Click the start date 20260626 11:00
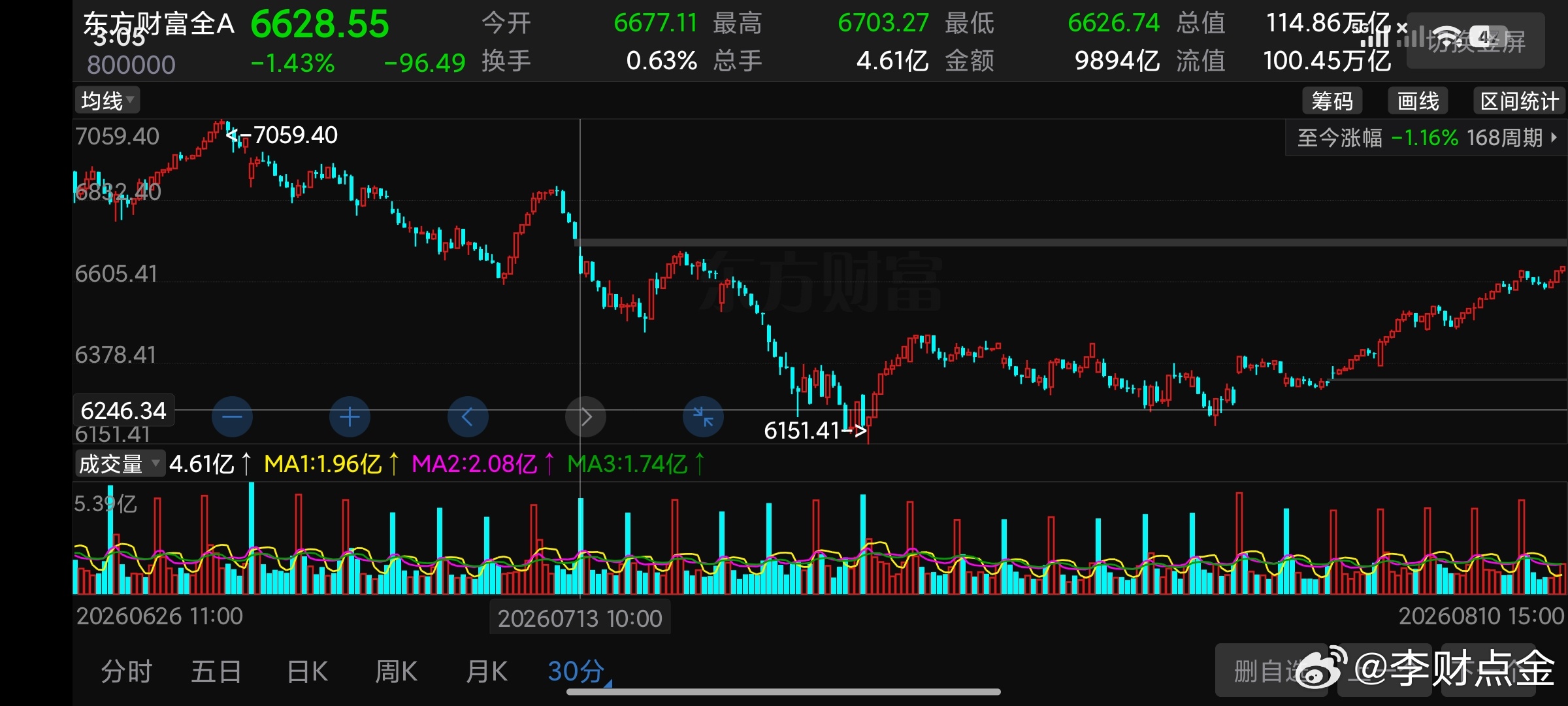The height and width of the screenshot is (706, 1568). [159, 616]
